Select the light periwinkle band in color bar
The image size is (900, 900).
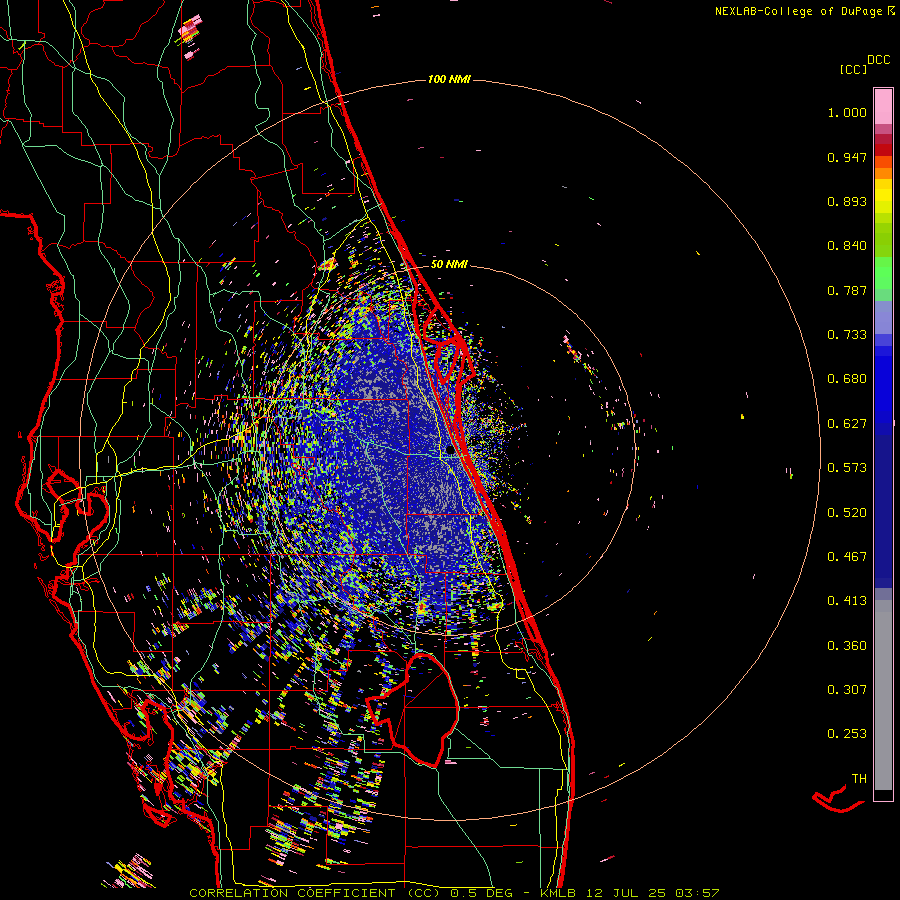(x=883, y=317)
